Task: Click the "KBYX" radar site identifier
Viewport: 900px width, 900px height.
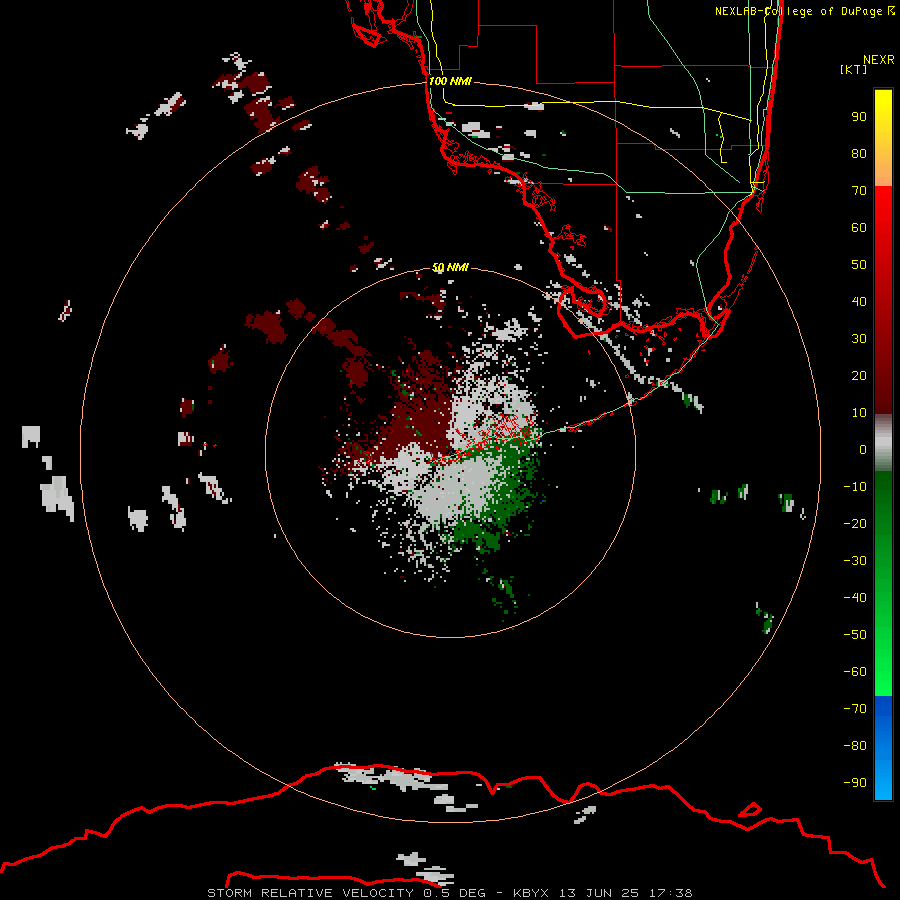Action: pos(530,893)
